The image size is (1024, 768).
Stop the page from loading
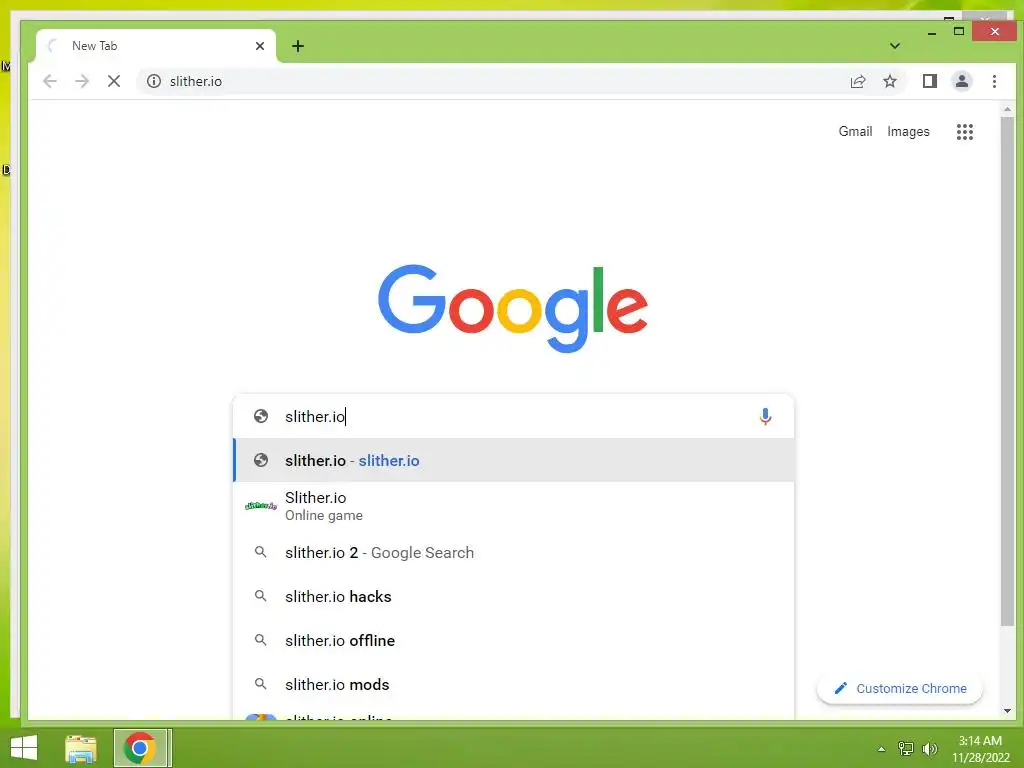click(x=114, y=81)
